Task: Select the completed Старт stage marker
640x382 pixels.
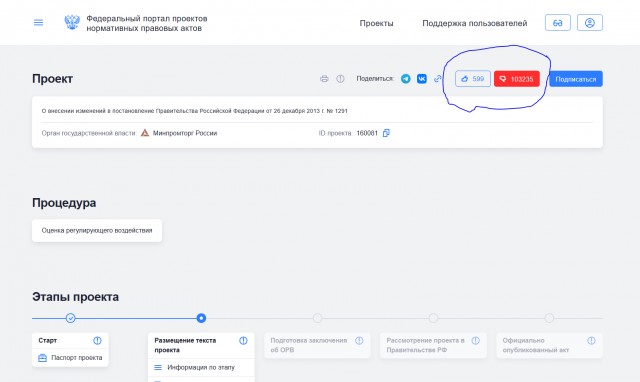Action: coord(71,318)
